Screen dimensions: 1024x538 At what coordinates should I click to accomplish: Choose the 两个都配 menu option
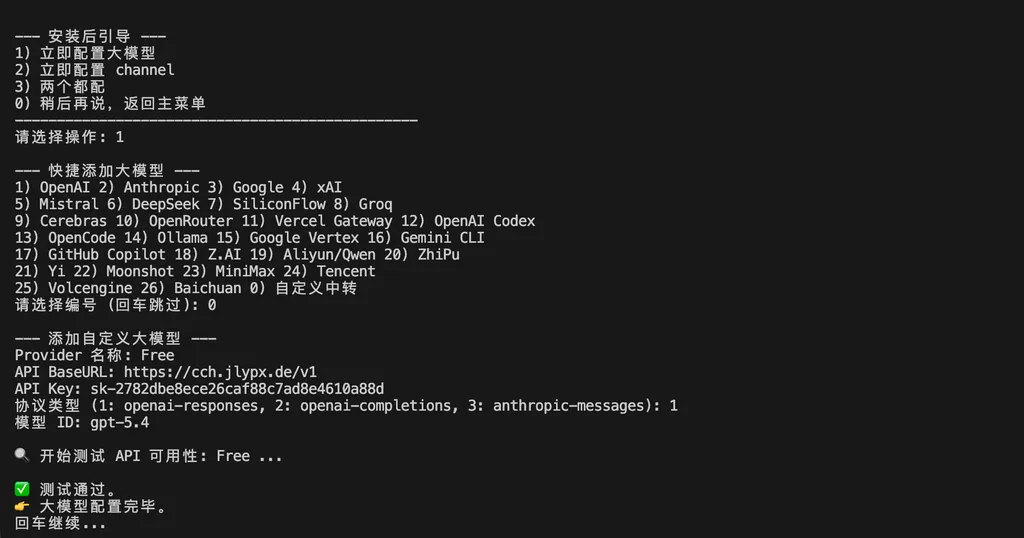[x=72, y=87]
